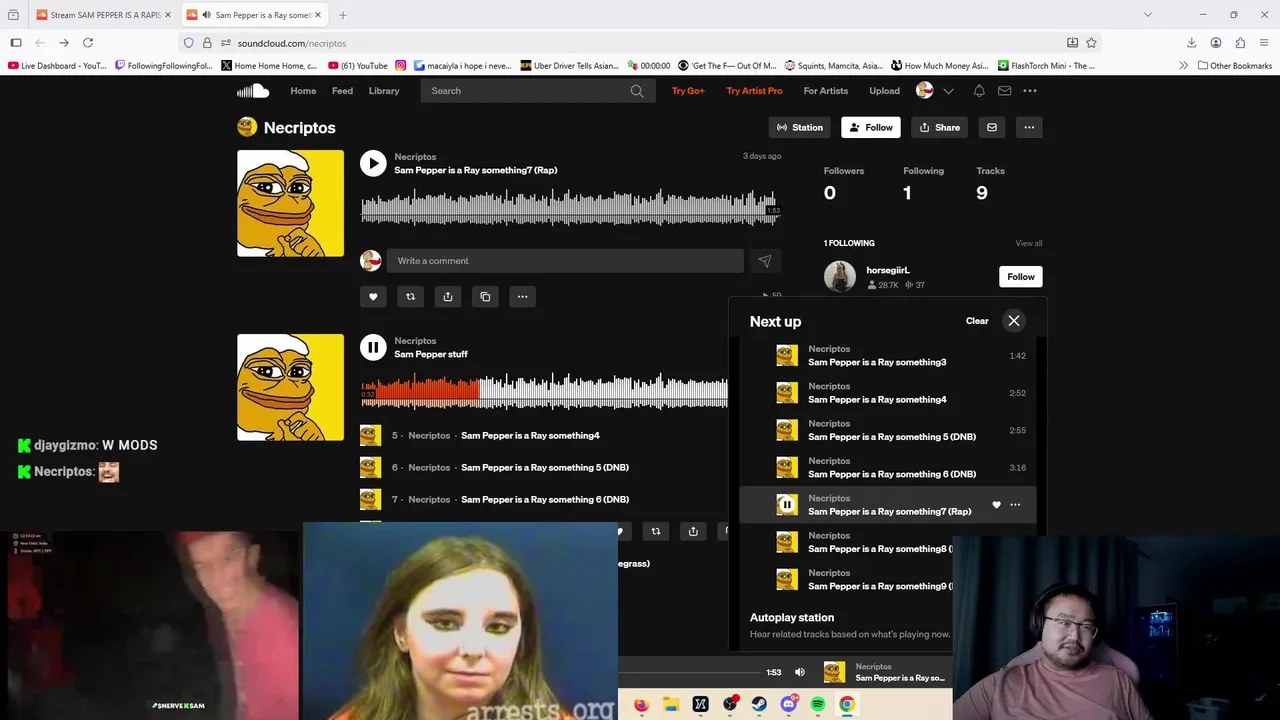View all following accounts
This screenshot has height=720, width=1280.
click(x=1029, y=243)
